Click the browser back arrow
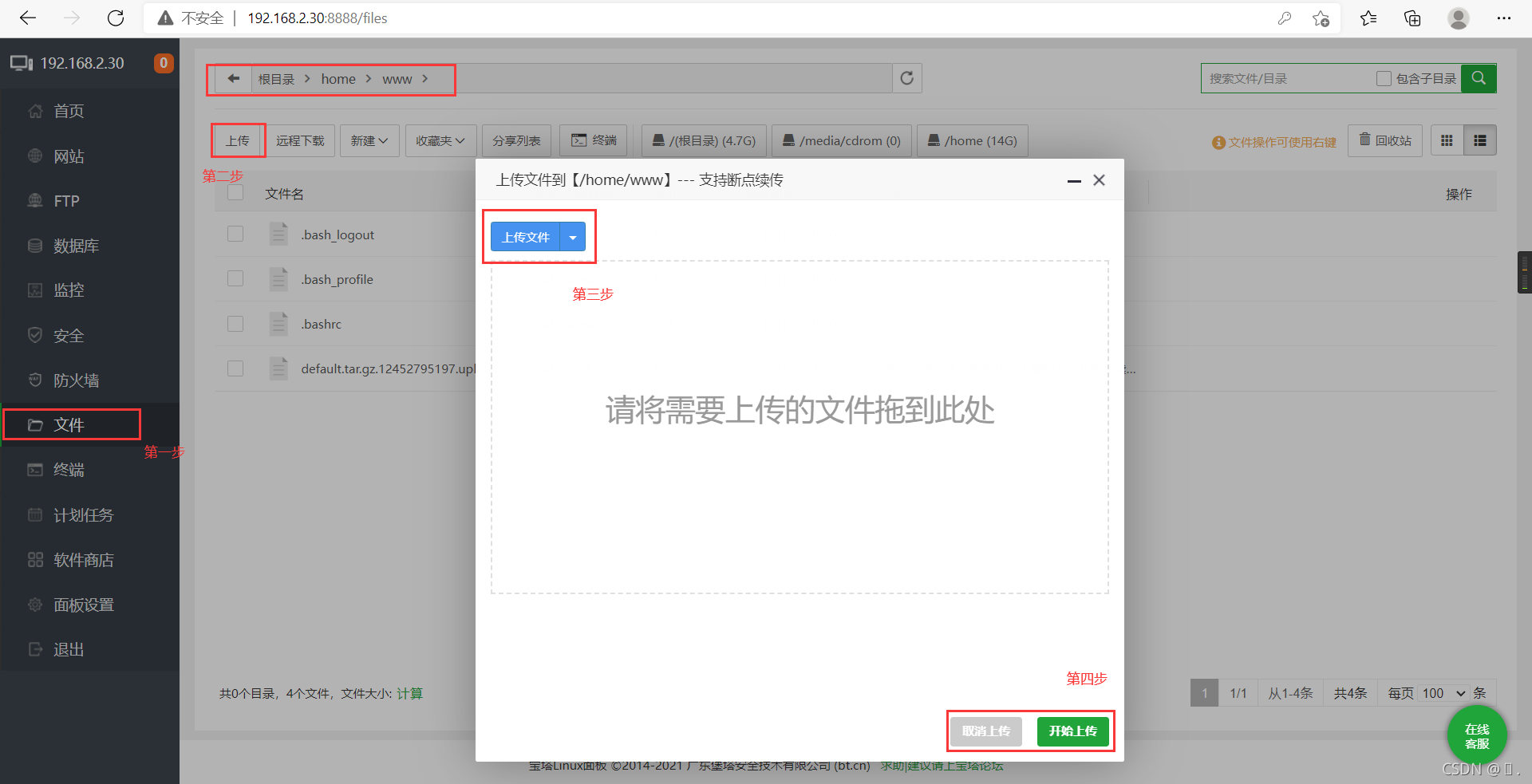The height and width of the screenshot is (784, 1532). (x=28, y=18)
